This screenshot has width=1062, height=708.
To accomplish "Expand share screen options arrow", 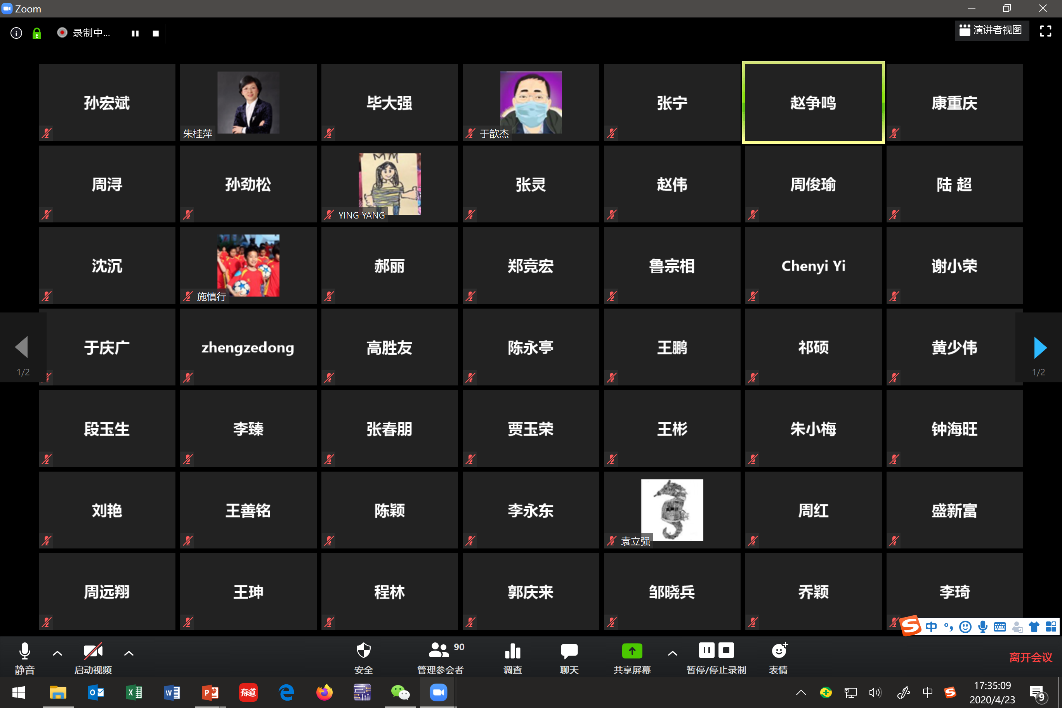I will coord(672,652).
